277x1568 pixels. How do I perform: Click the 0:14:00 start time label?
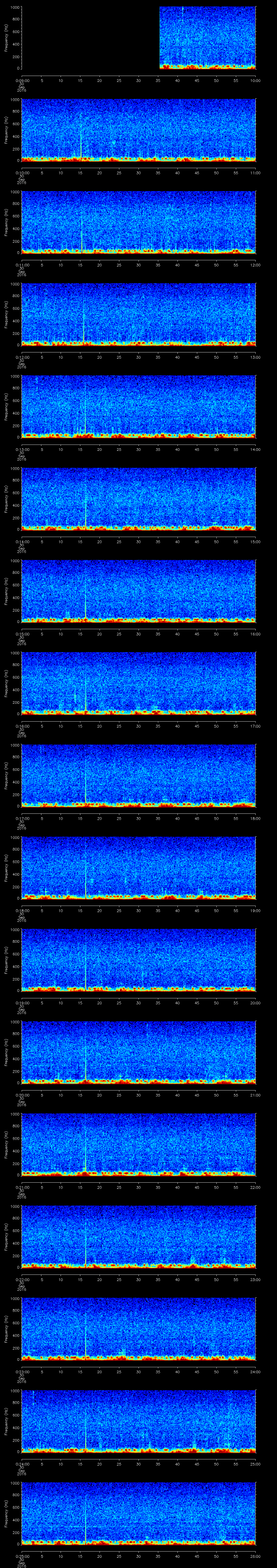click(x=22, y=541)
